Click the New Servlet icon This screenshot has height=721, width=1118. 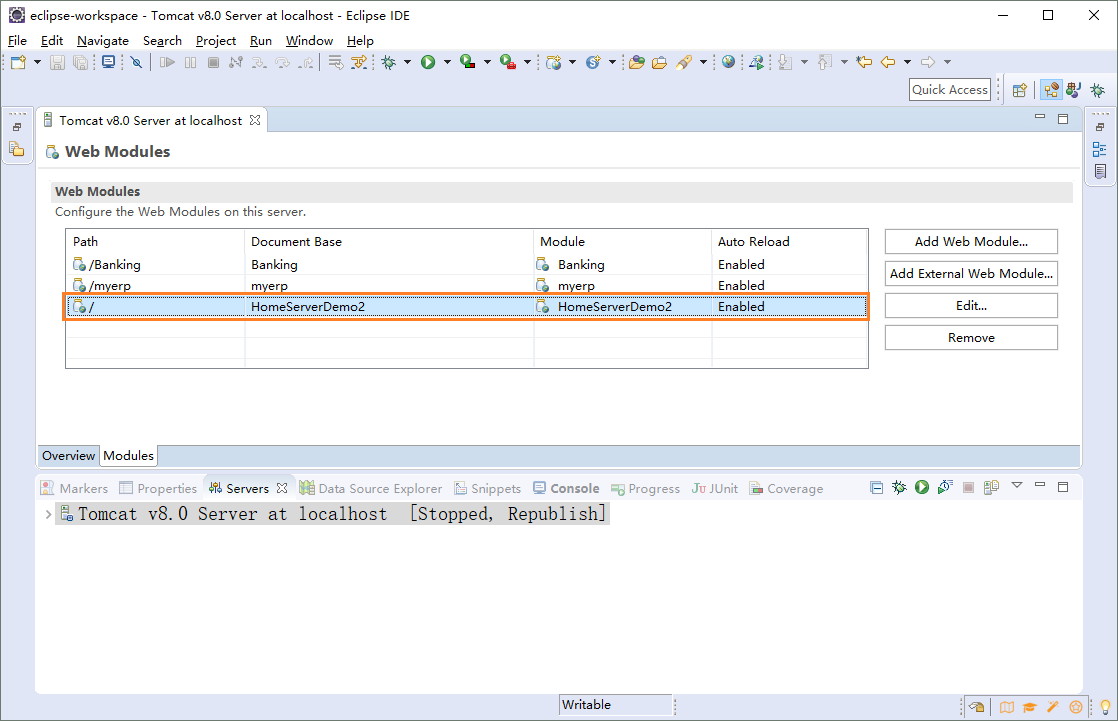[593, 62]
